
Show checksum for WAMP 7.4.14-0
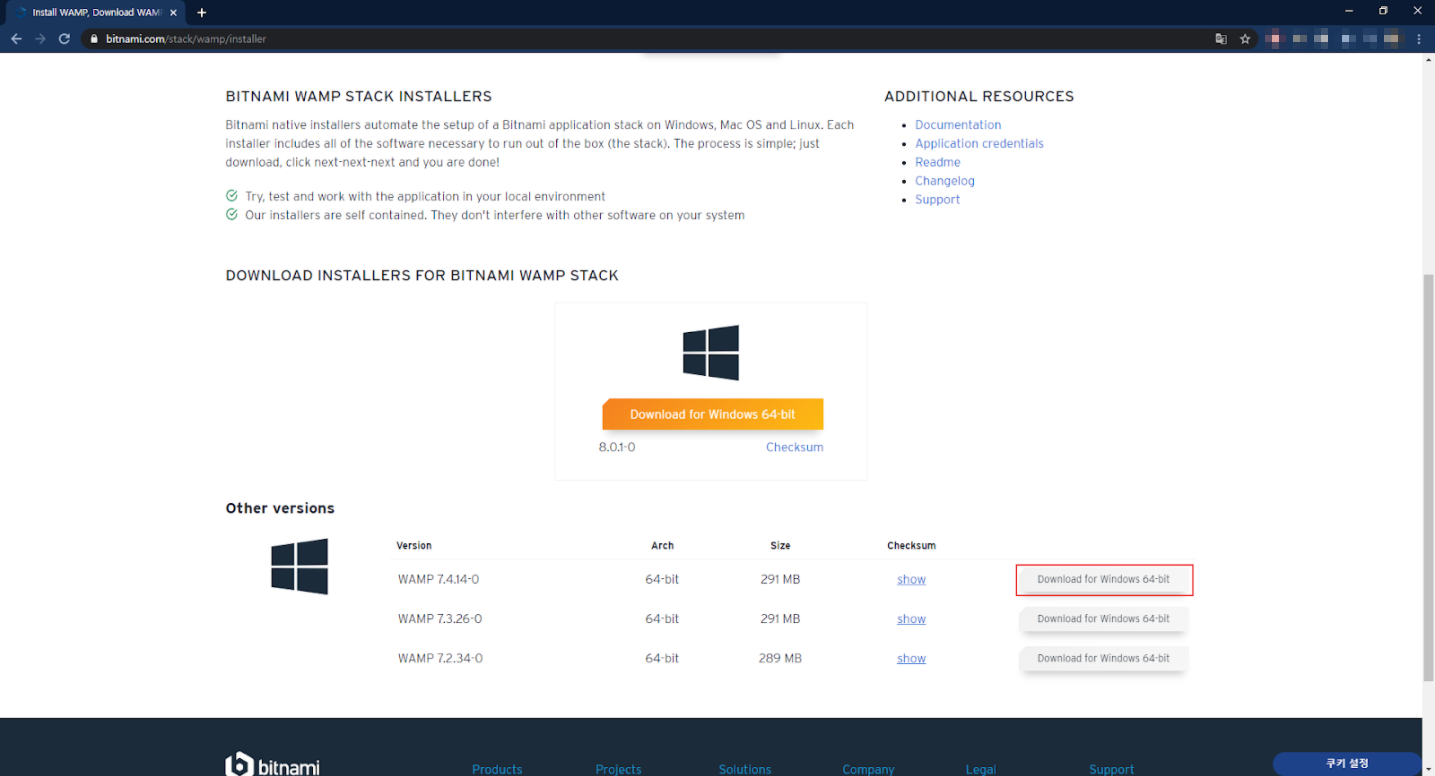pos(911,580)
